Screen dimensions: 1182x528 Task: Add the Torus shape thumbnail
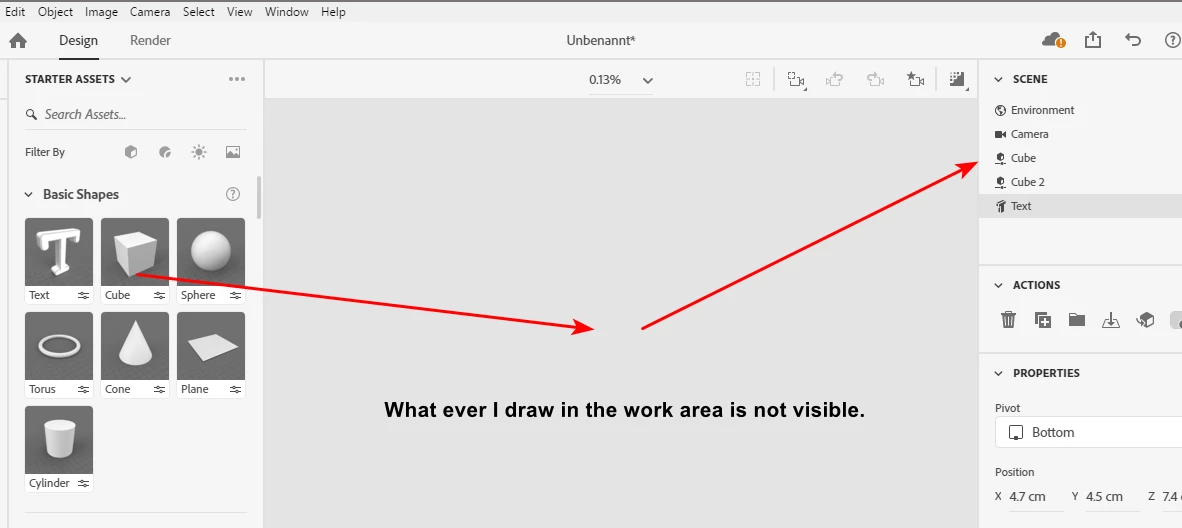[59, 346]
